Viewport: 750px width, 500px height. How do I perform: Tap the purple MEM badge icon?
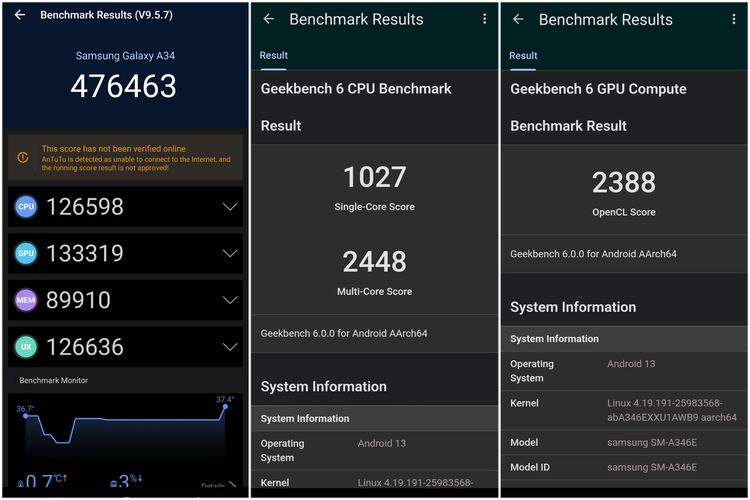click(26, 300)
